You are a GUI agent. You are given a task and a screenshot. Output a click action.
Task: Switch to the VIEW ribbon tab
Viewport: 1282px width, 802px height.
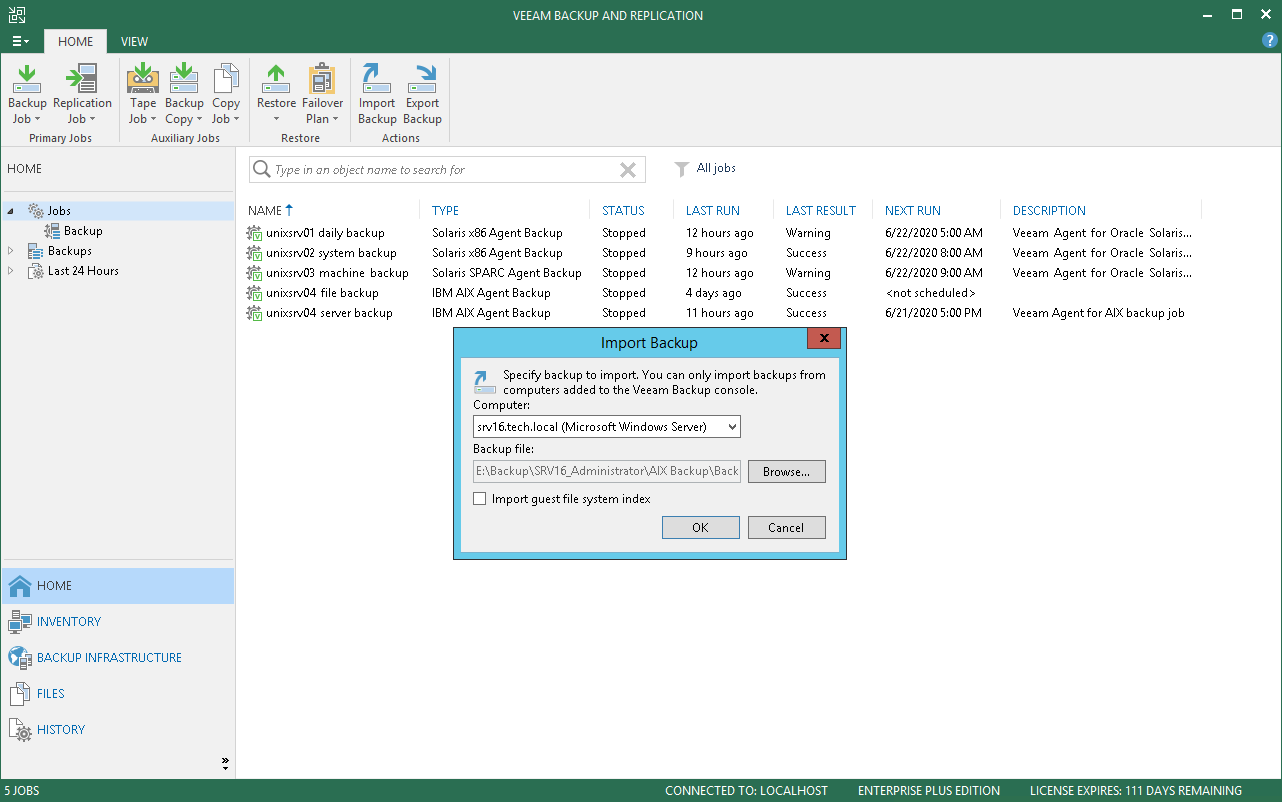pyautogui.click(x=134, y=41)
